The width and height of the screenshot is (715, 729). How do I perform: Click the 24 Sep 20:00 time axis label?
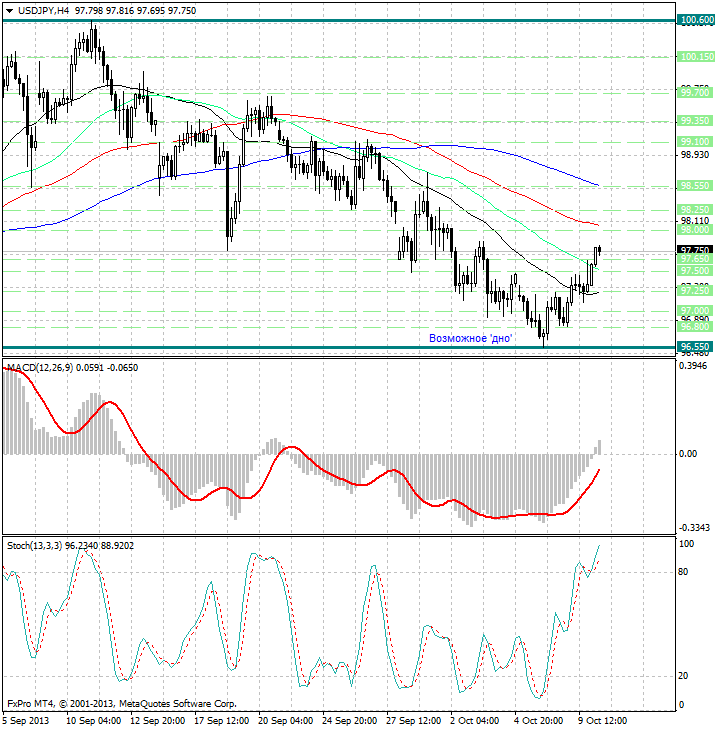(x=350, y=721)
